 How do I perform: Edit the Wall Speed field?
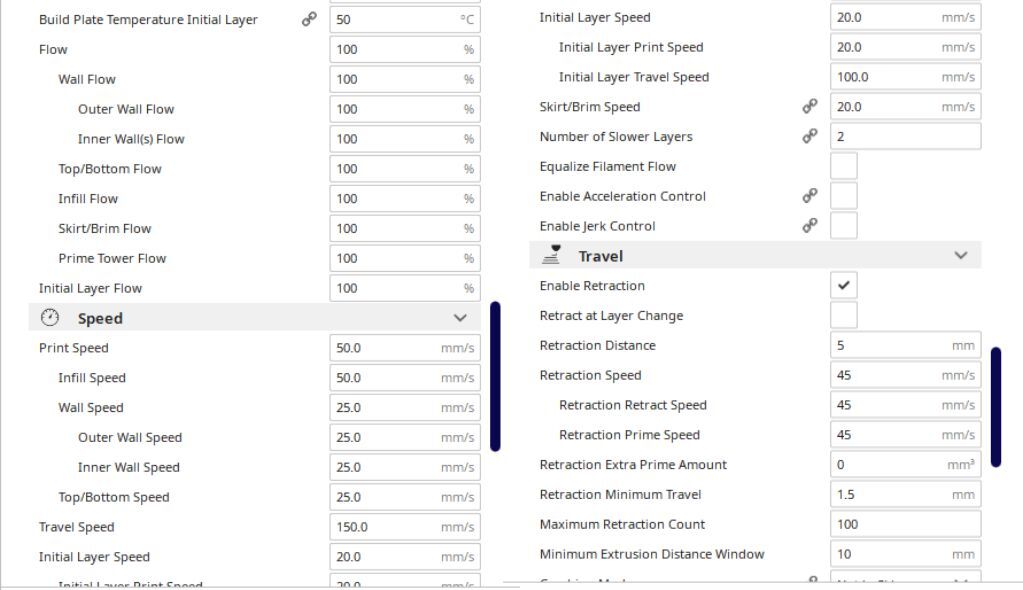(x=405, y=408)
